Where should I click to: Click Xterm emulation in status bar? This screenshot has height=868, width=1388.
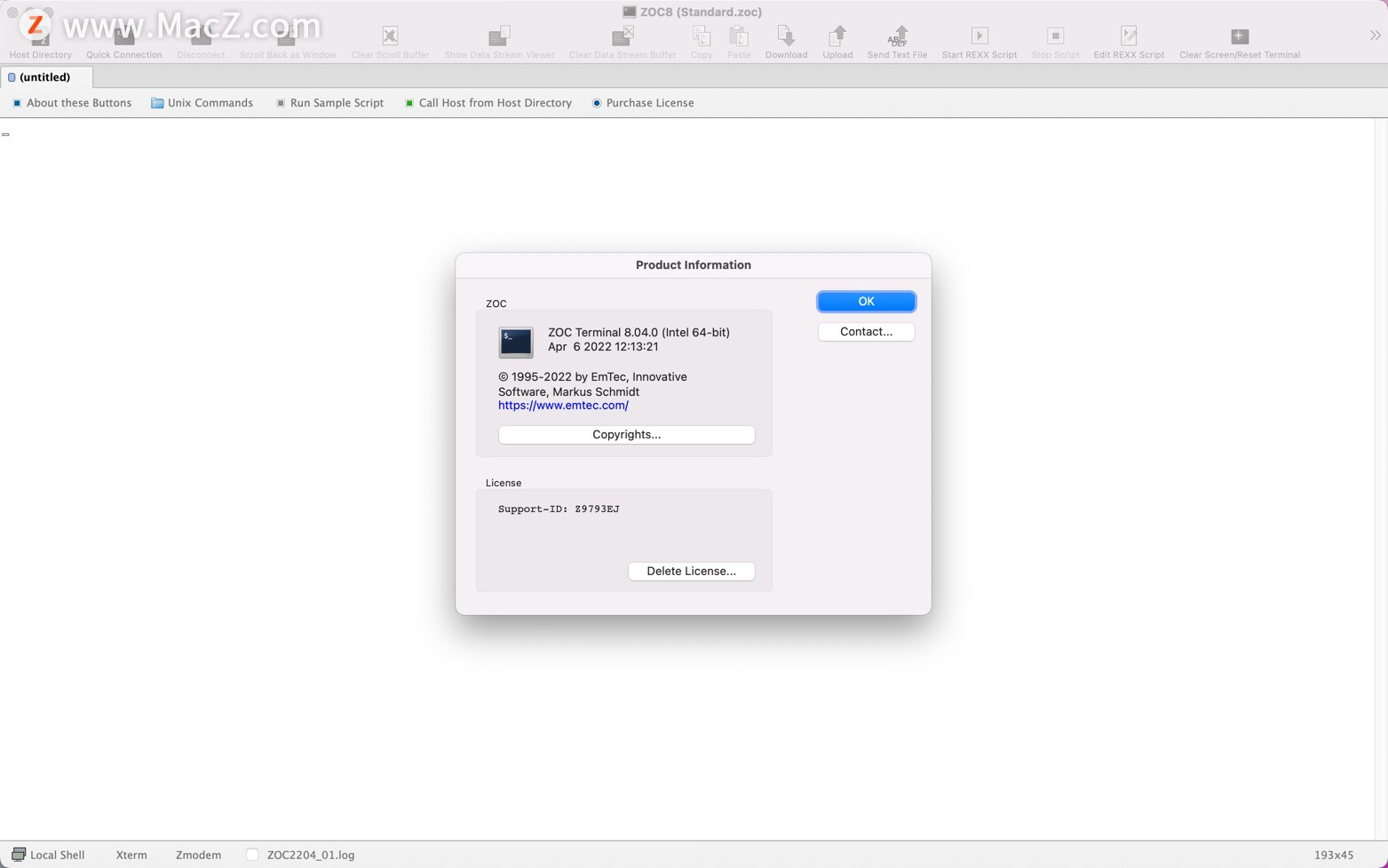click(x=131, y=856)
